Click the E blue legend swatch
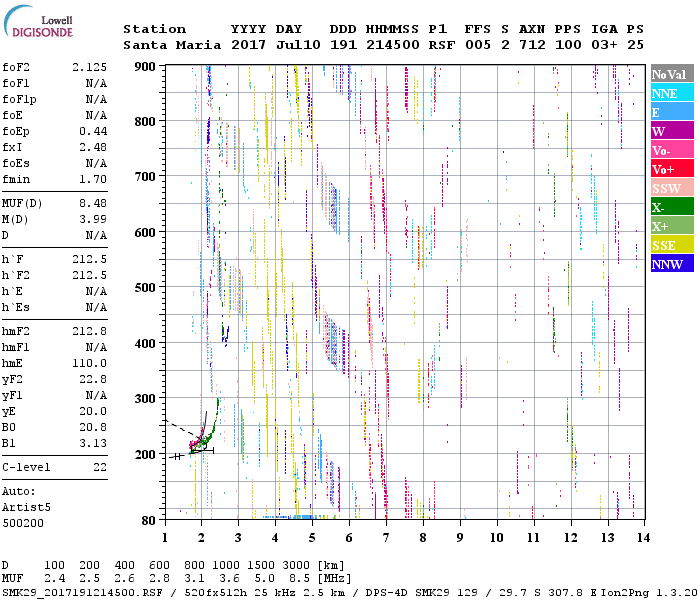This screenshot has width=700, height=600. (x=672, y=112)
